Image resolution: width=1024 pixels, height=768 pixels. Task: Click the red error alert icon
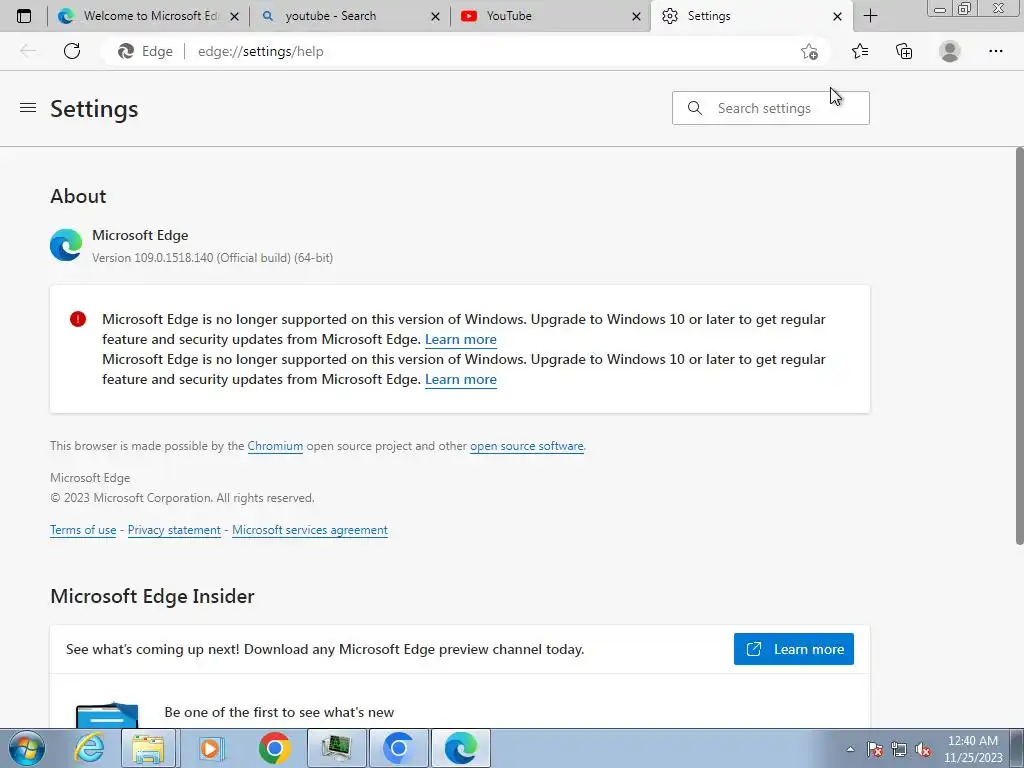tap(78, 319)
